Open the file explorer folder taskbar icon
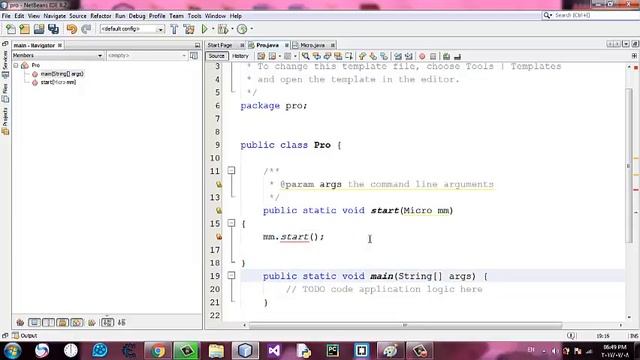The width and height of the screenshot is (640, 360). [x=216, y=351]
